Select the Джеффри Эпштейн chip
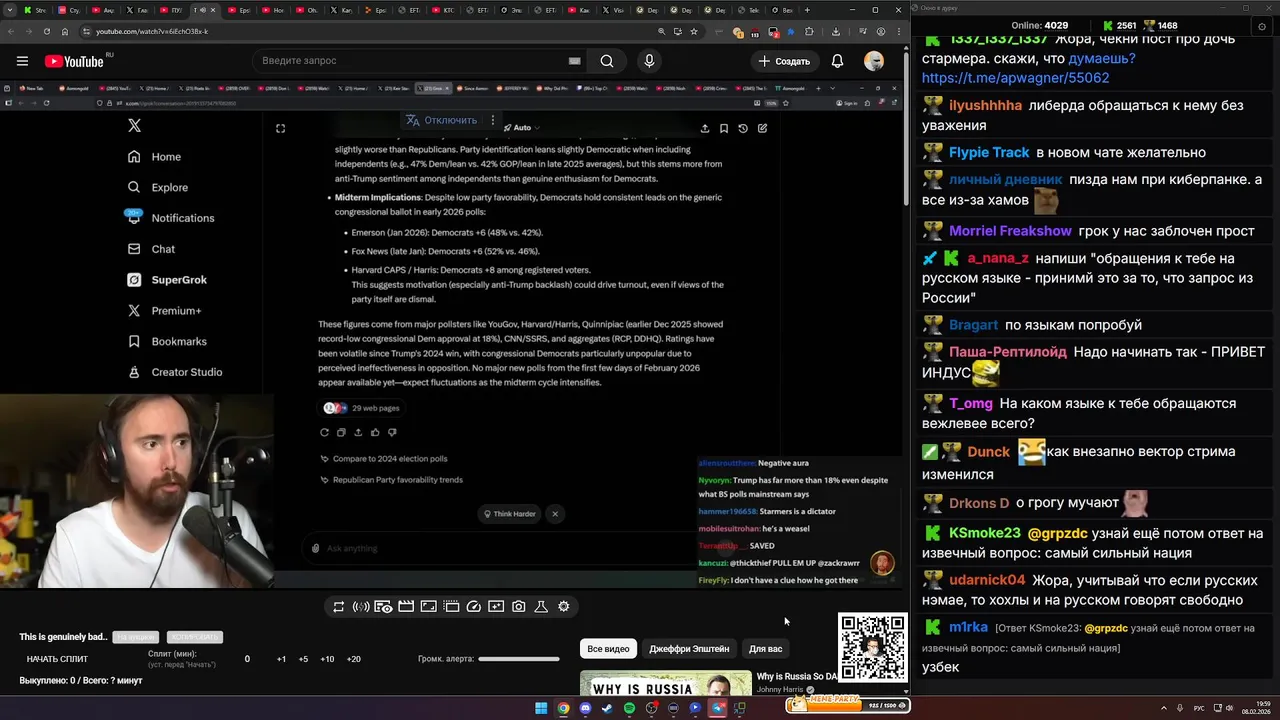The width and height of the screenshot is (1280, 720). [689, 649]
